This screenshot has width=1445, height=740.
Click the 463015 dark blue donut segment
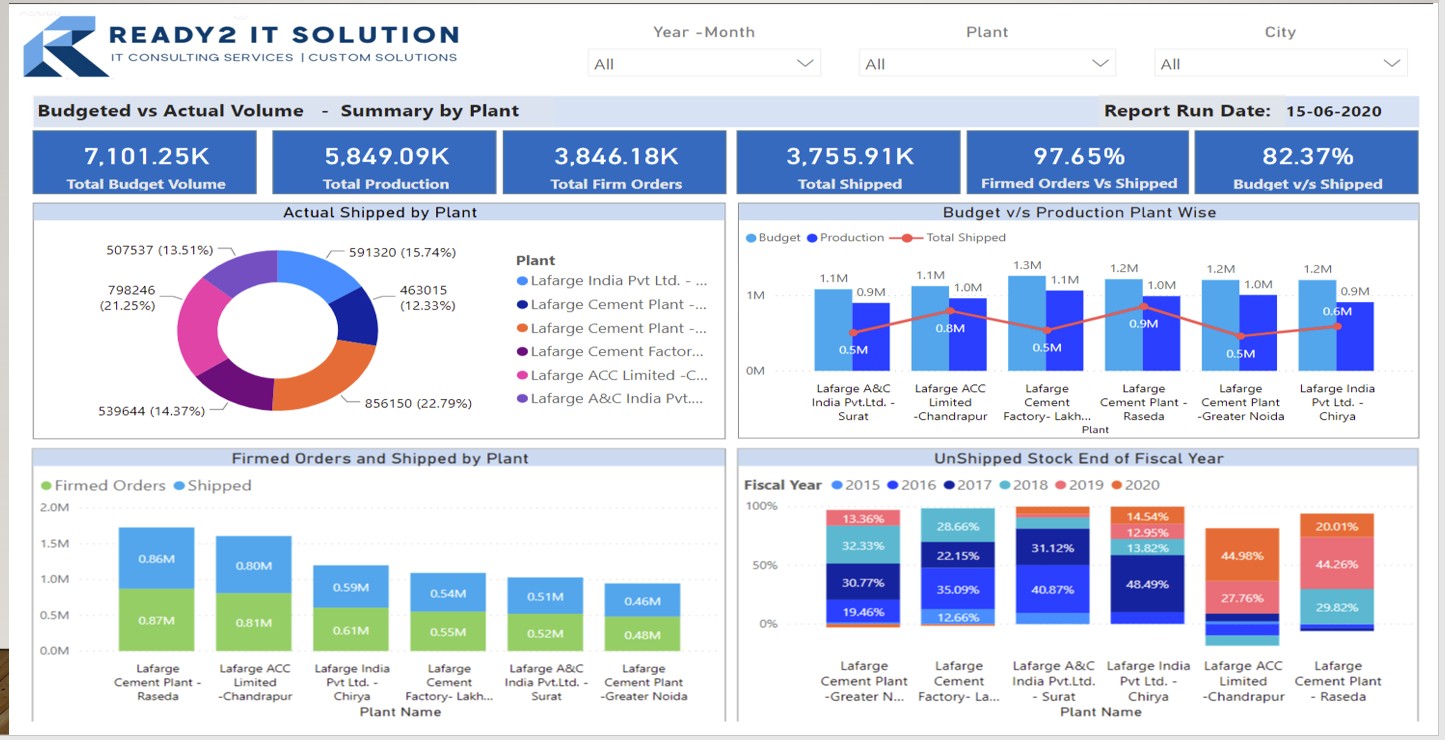(357, 319)
